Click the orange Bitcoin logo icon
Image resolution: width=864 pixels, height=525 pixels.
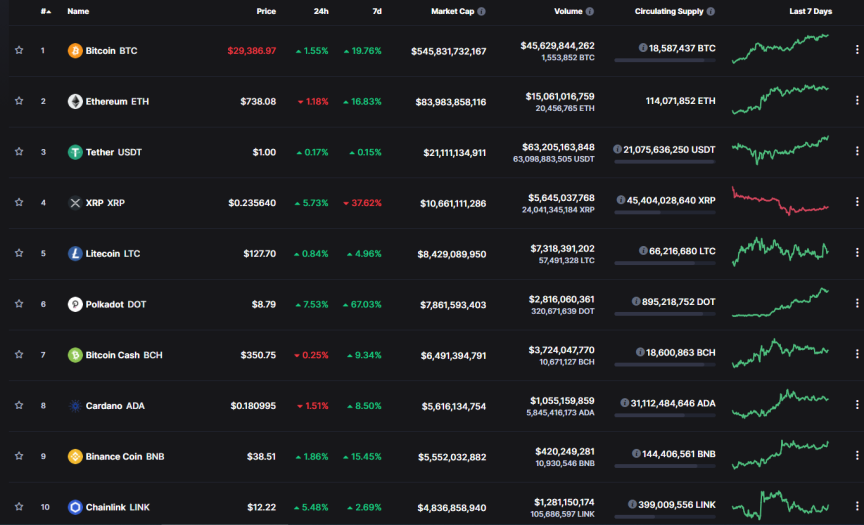tap(75, 51)
